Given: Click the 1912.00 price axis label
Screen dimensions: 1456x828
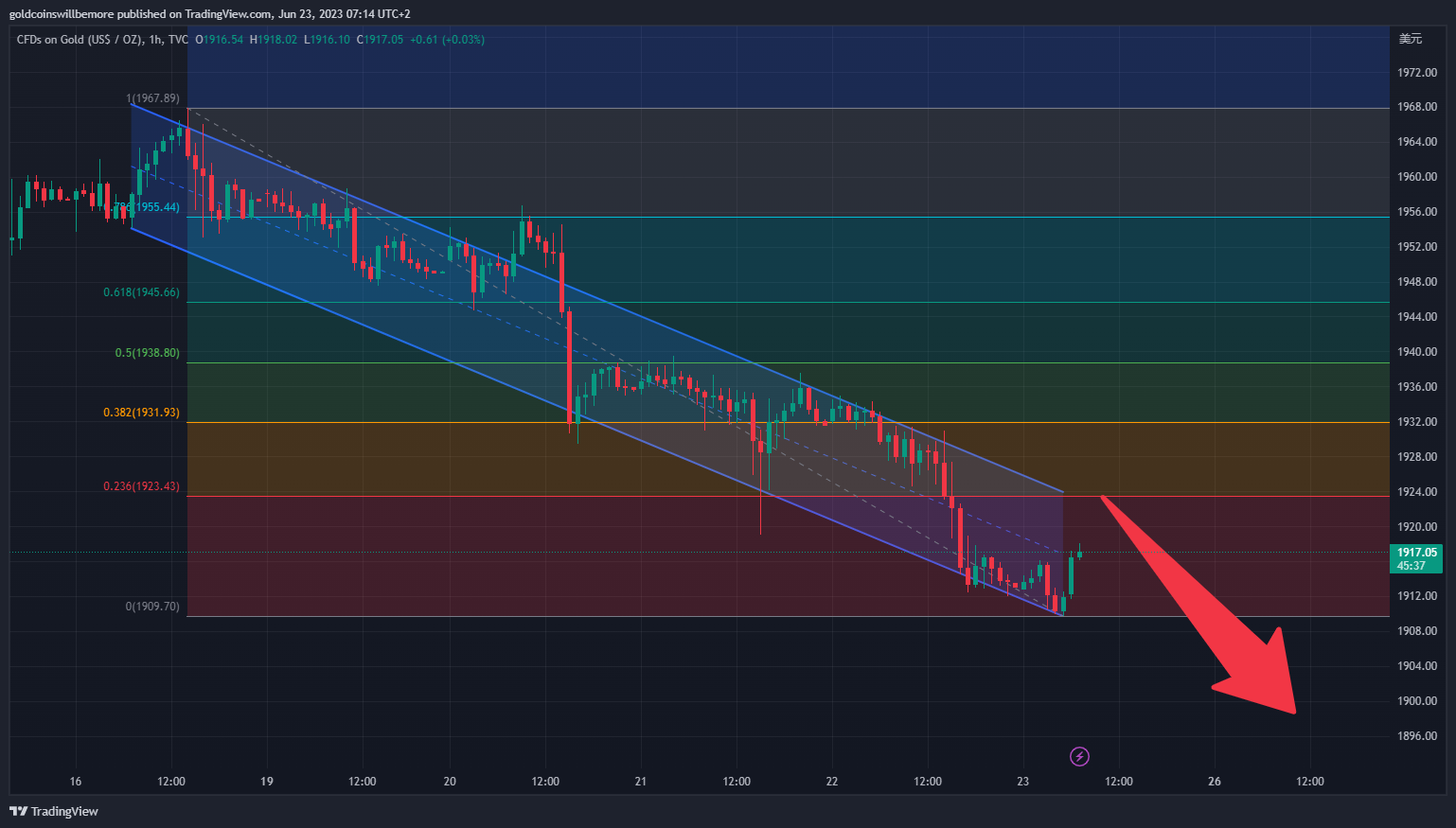Looking at the screenshot, I should 1417,596.
